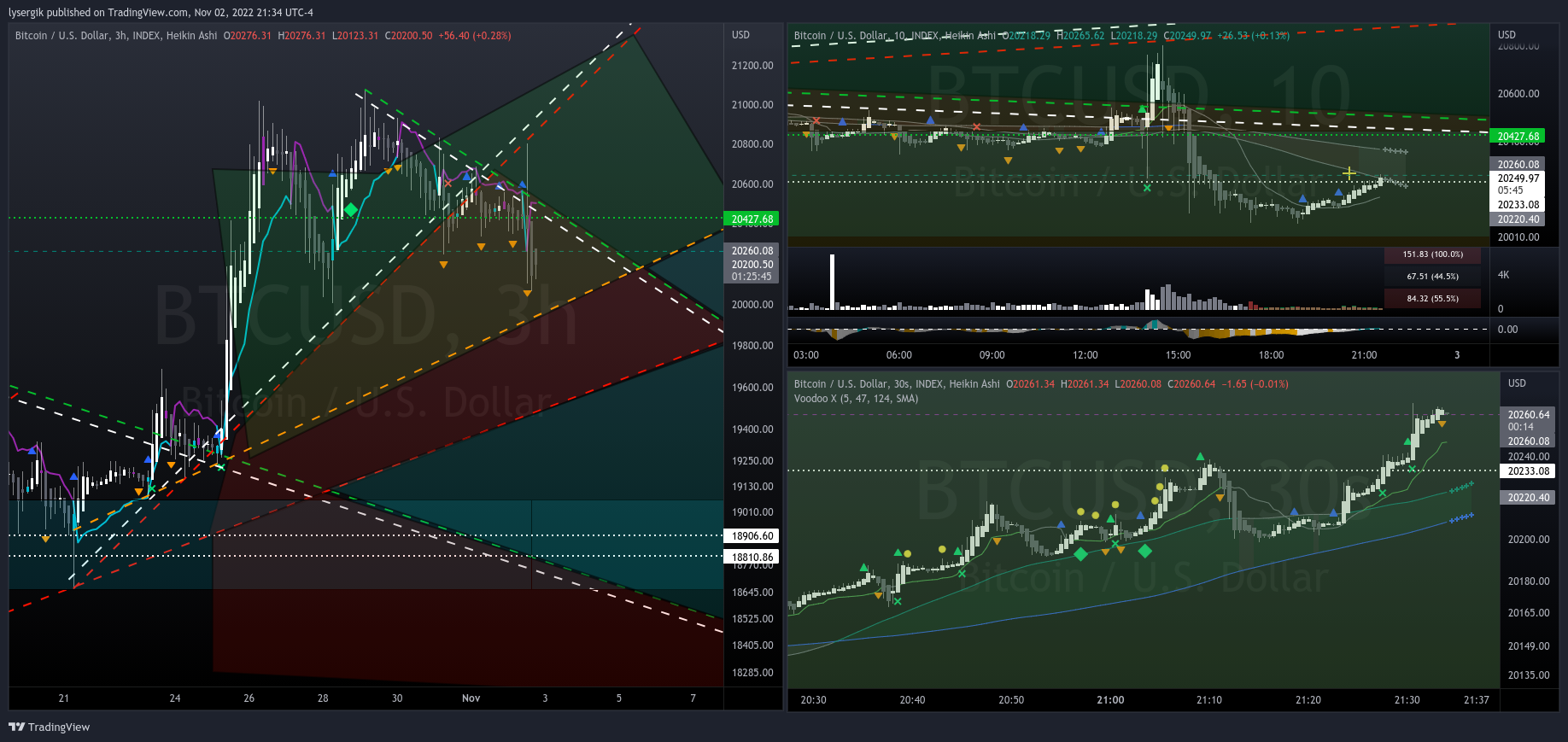1568x742 pixels.
Task: Click the 21:10 time label on 30s chart
Action: pyautogui.click(x=1209, y=699)
